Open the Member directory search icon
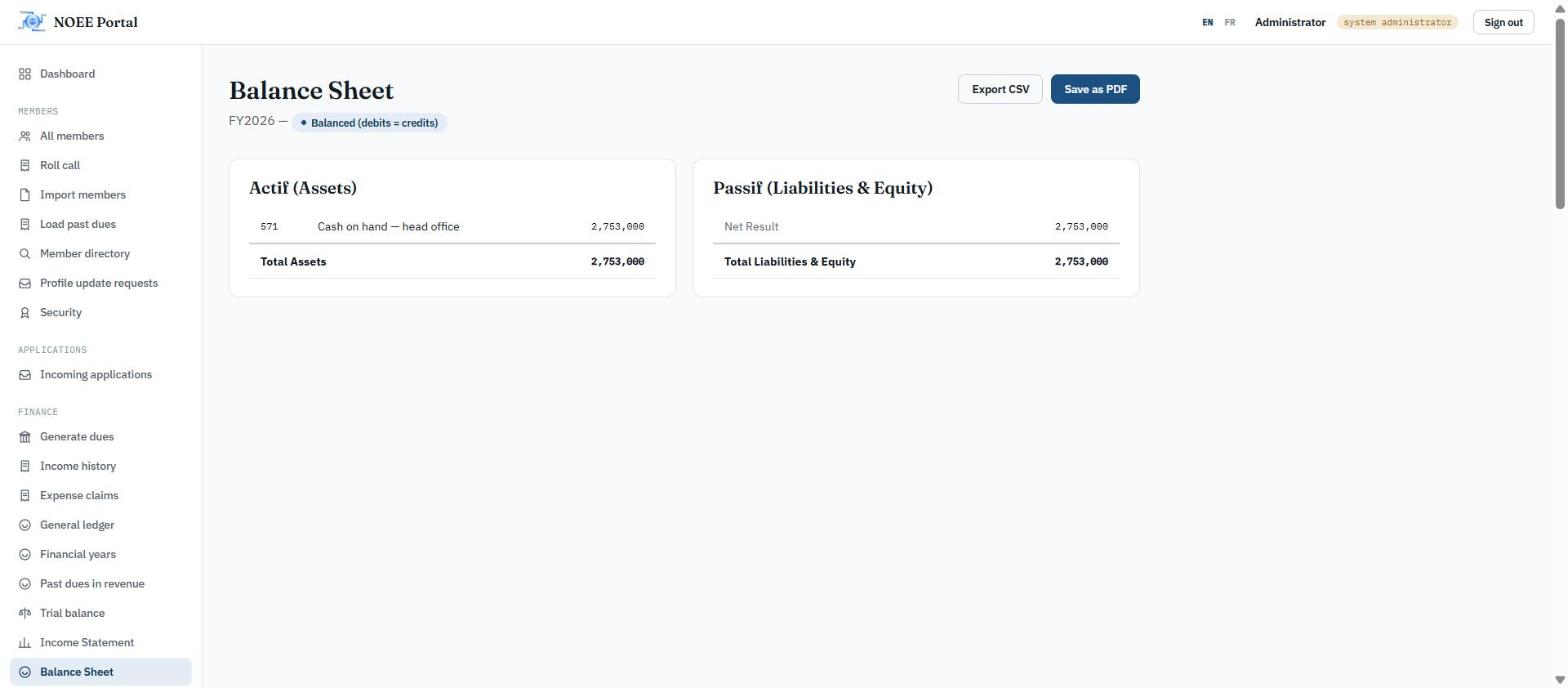This screenshot has width=1568, height=688. coord(25,254)
